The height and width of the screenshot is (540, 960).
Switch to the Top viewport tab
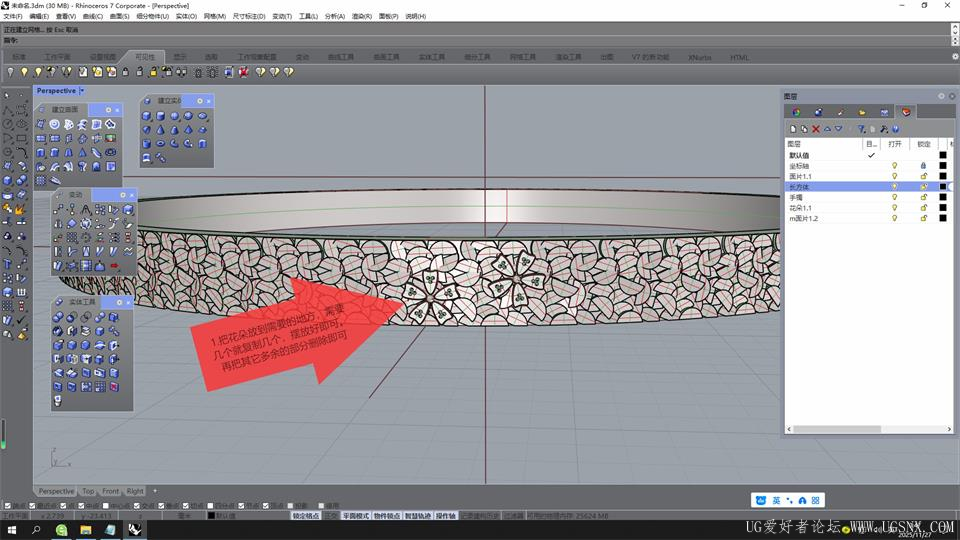coord(88,491)
